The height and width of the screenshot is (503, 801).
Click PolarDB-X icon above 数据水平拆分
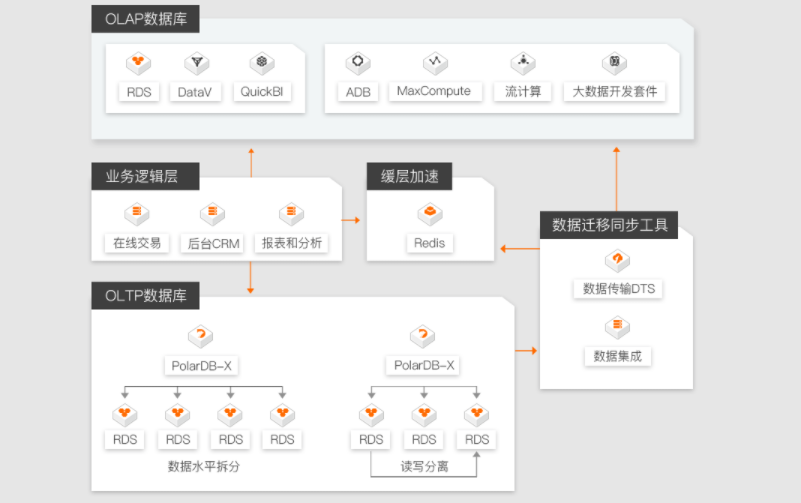201,336
